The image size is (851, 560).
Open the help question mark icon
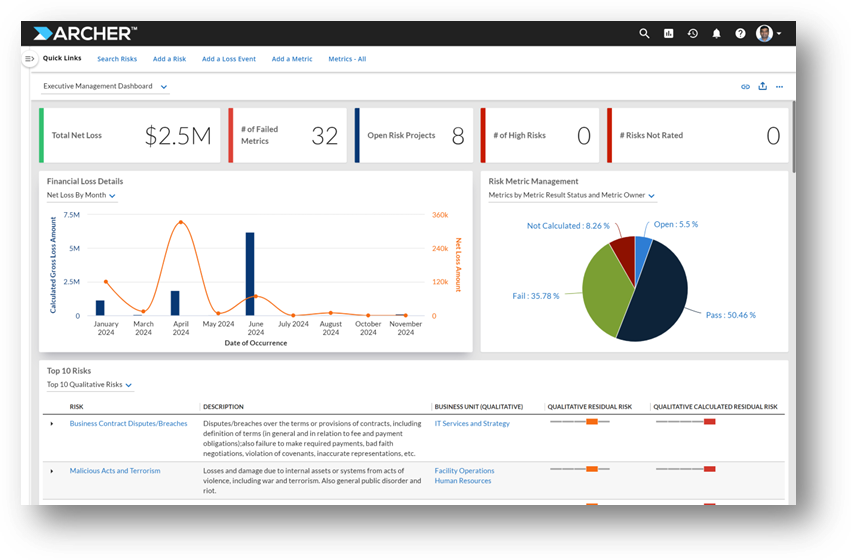[x=740, y=34]
